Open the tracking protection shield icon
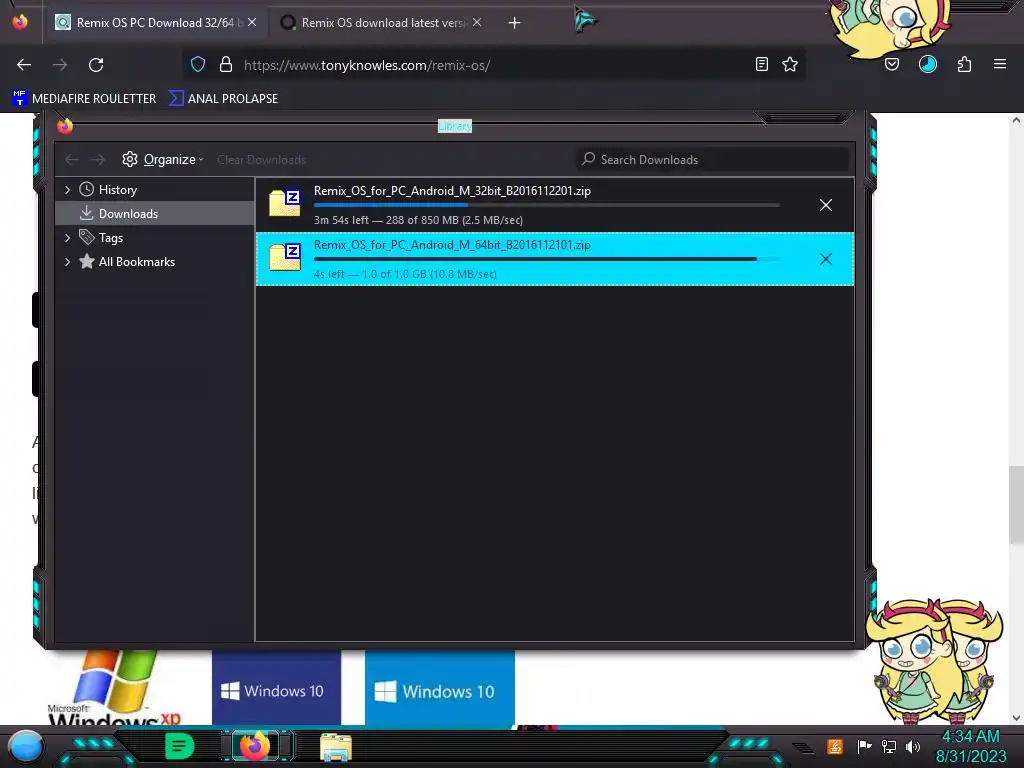This screenshot has width=1024, height=768. coord(198,64)
